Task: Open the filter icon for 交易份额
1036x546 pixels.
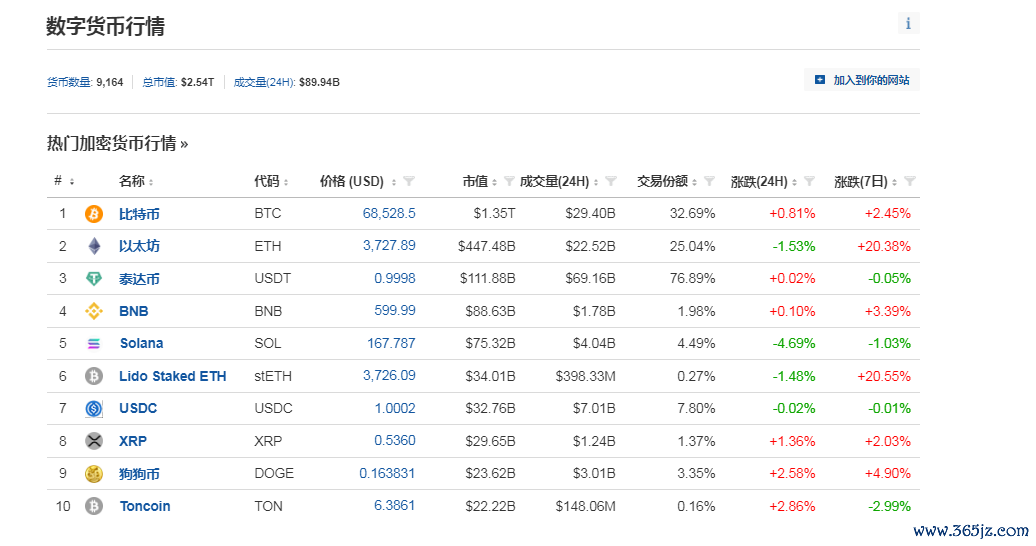Action: click(709, 181)
